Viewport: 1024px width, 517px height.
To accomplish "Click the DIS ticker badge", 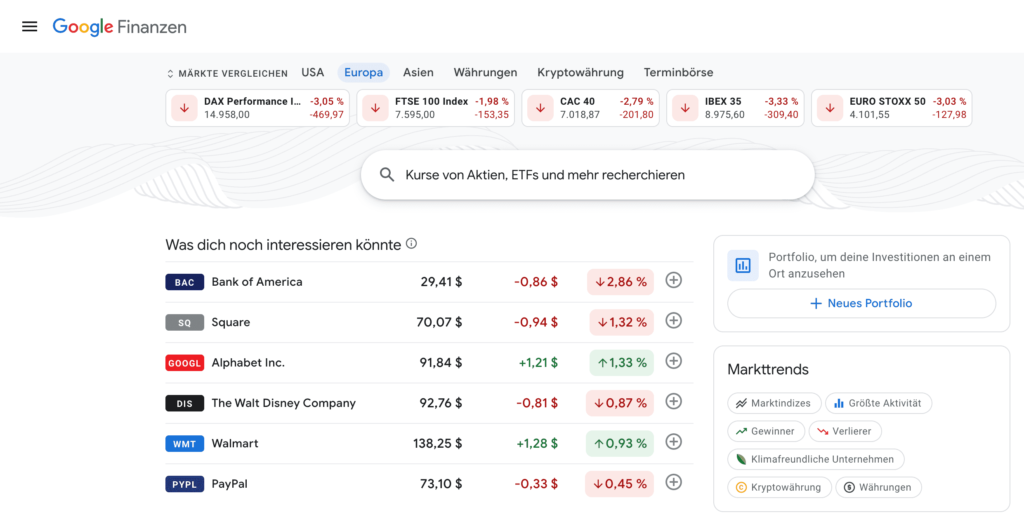I will click(x=185, y=403).
